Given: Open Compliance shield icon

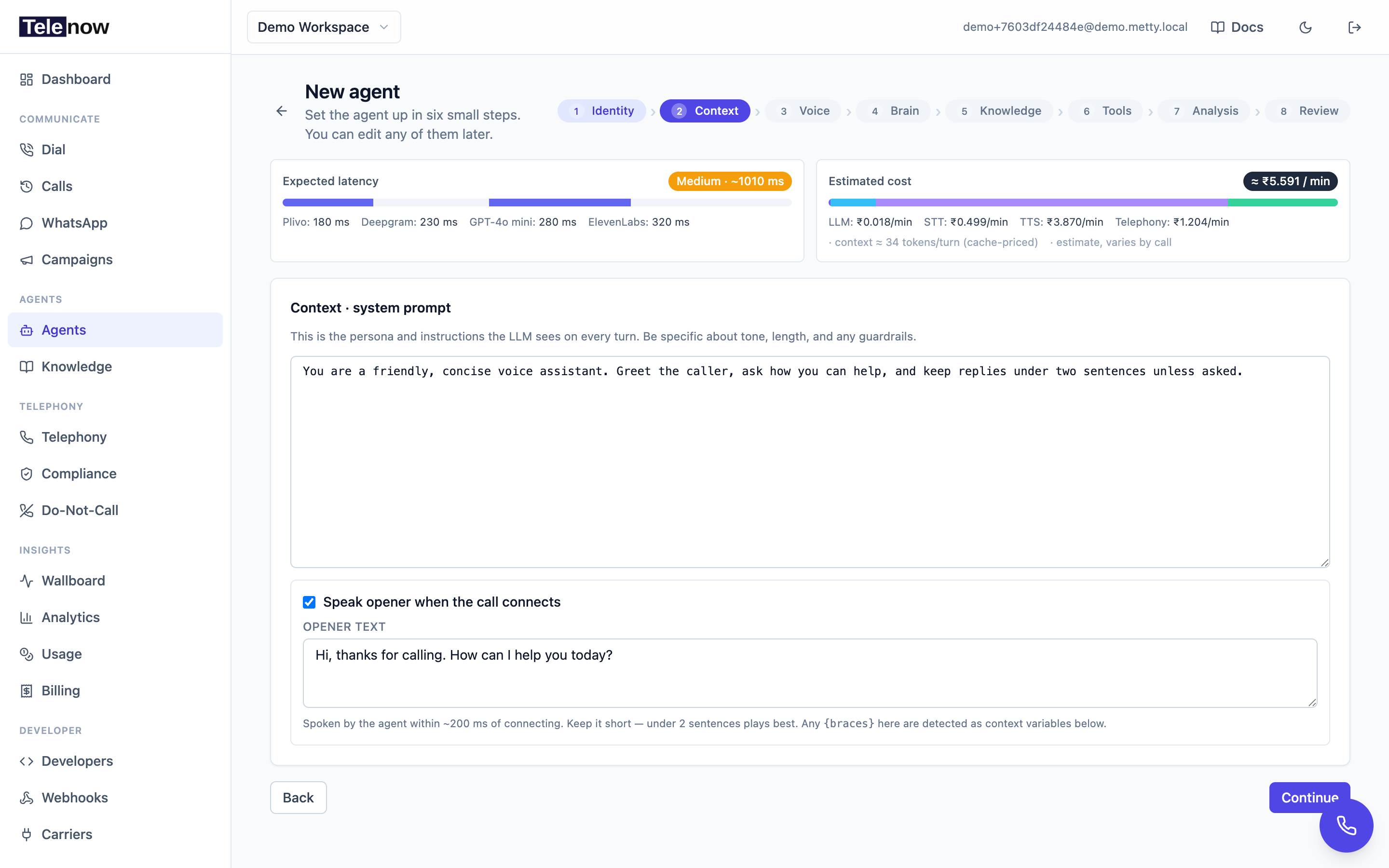Looking at the screenshot, I should click(x=27, y=474).
